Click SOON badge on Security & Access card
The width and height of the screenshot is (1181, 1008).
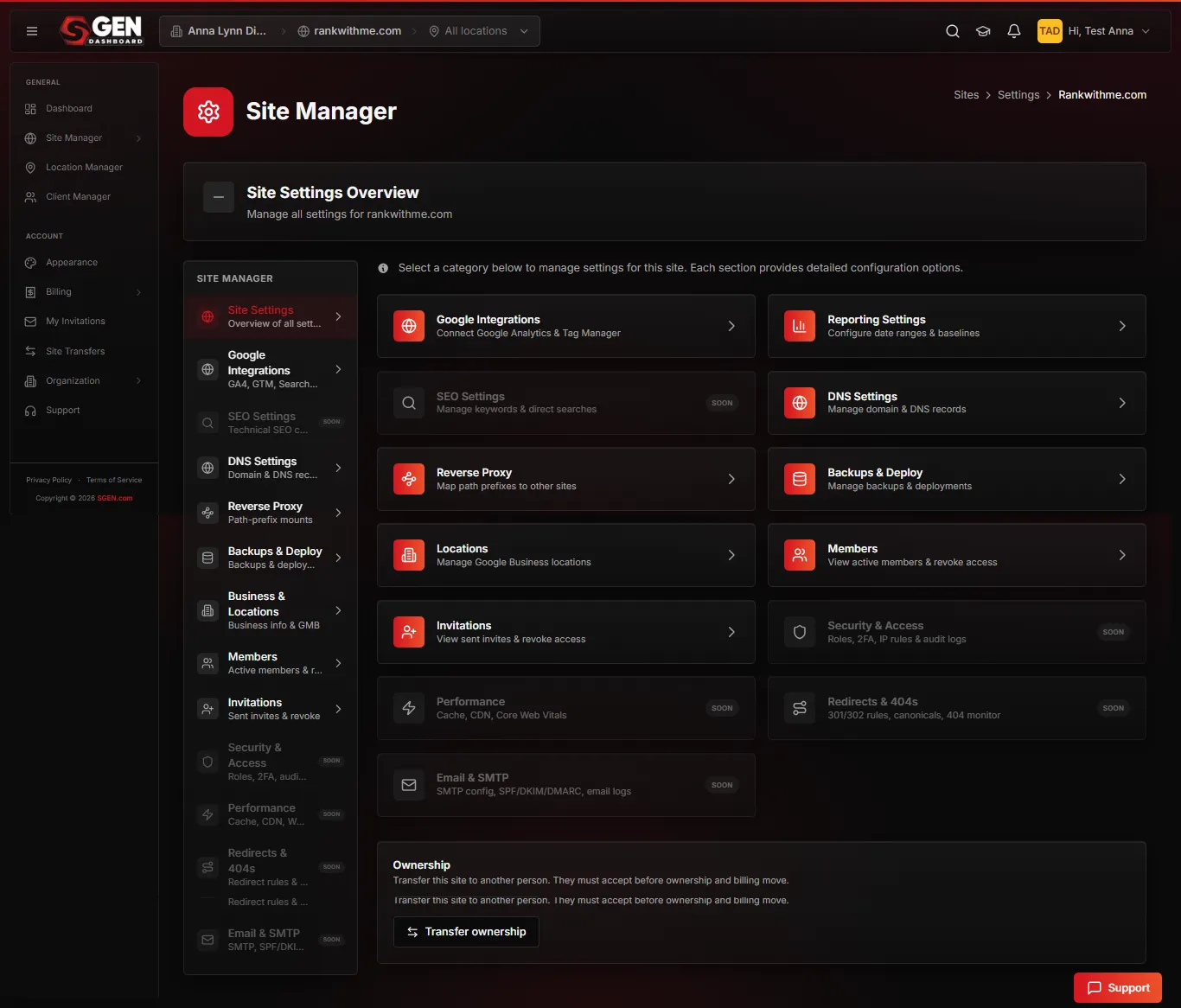coord(1114,632)
